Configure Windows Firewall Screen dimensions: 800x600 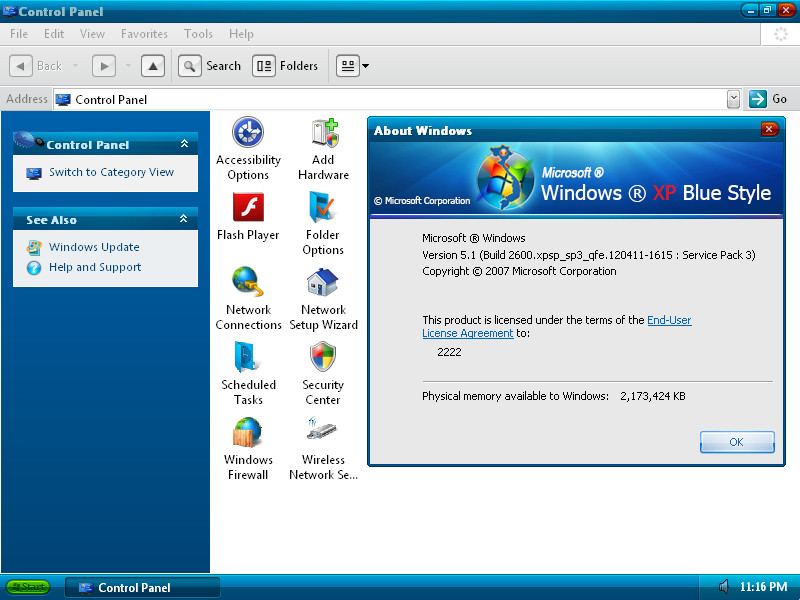(248, 435)
